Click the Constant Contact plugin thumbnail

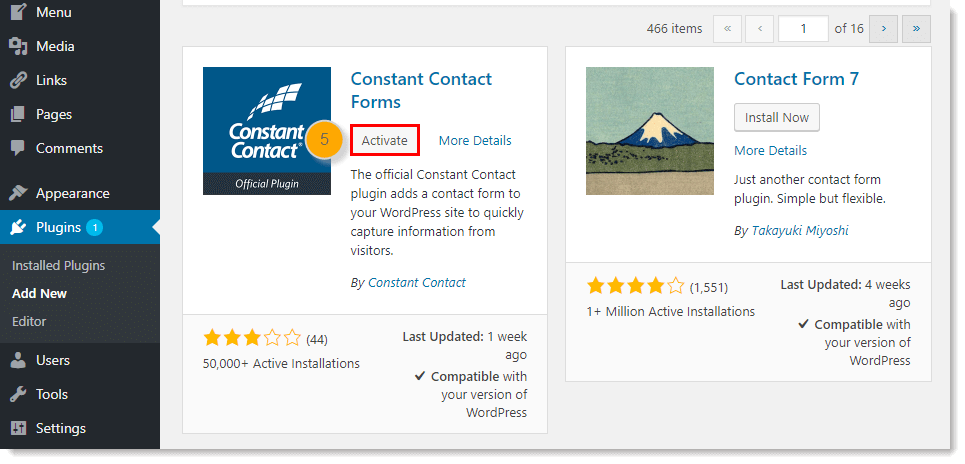click(267, 131)
